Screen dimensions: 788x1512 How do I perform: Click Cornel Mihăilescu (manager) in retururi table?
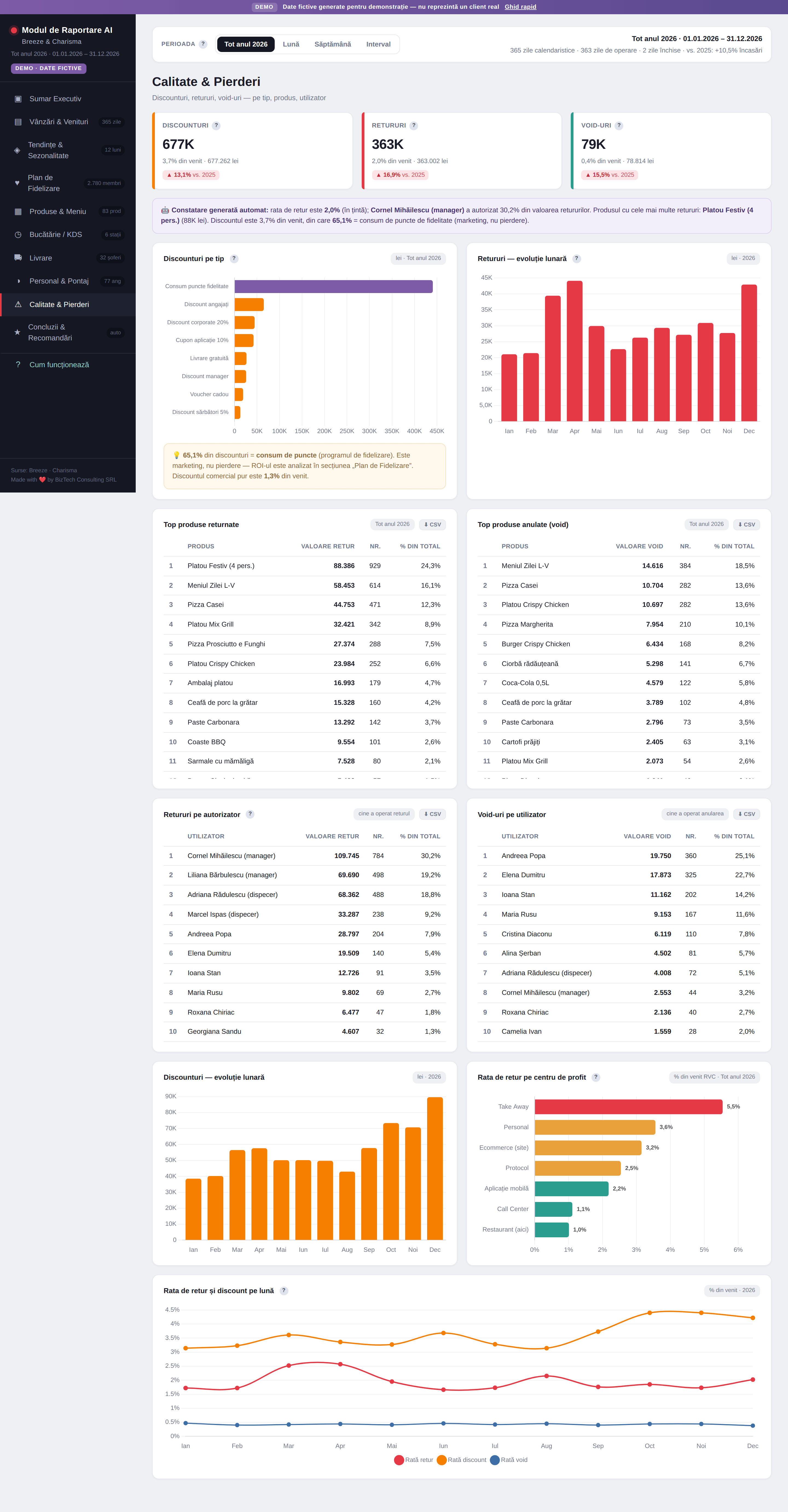(x=231, y=856)
